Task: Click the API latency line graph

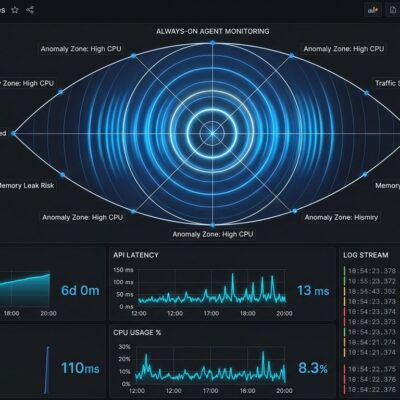Action: 212,289
